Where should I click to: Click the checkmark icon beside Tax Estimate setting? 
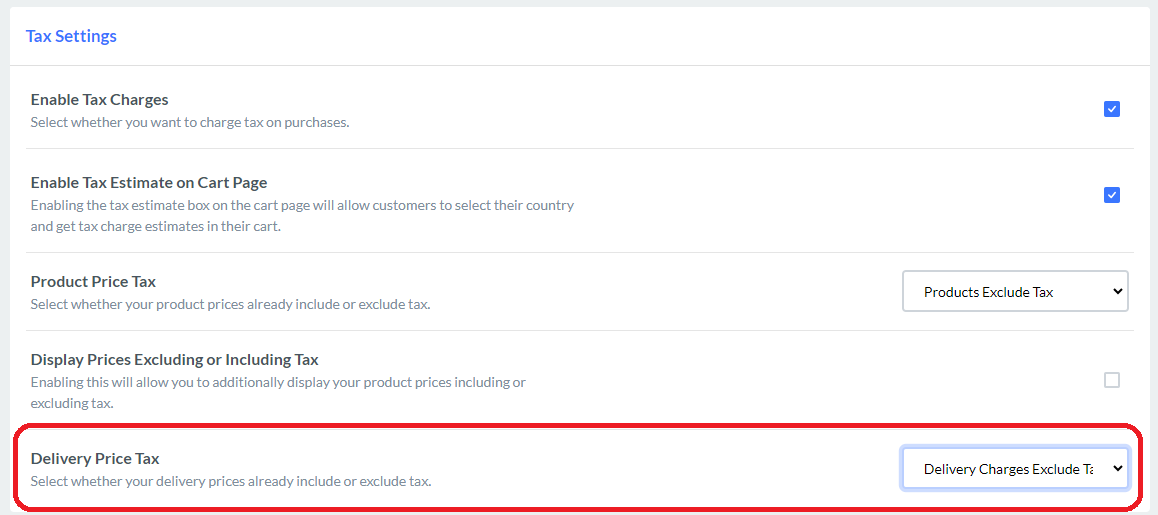(1111, 195)
